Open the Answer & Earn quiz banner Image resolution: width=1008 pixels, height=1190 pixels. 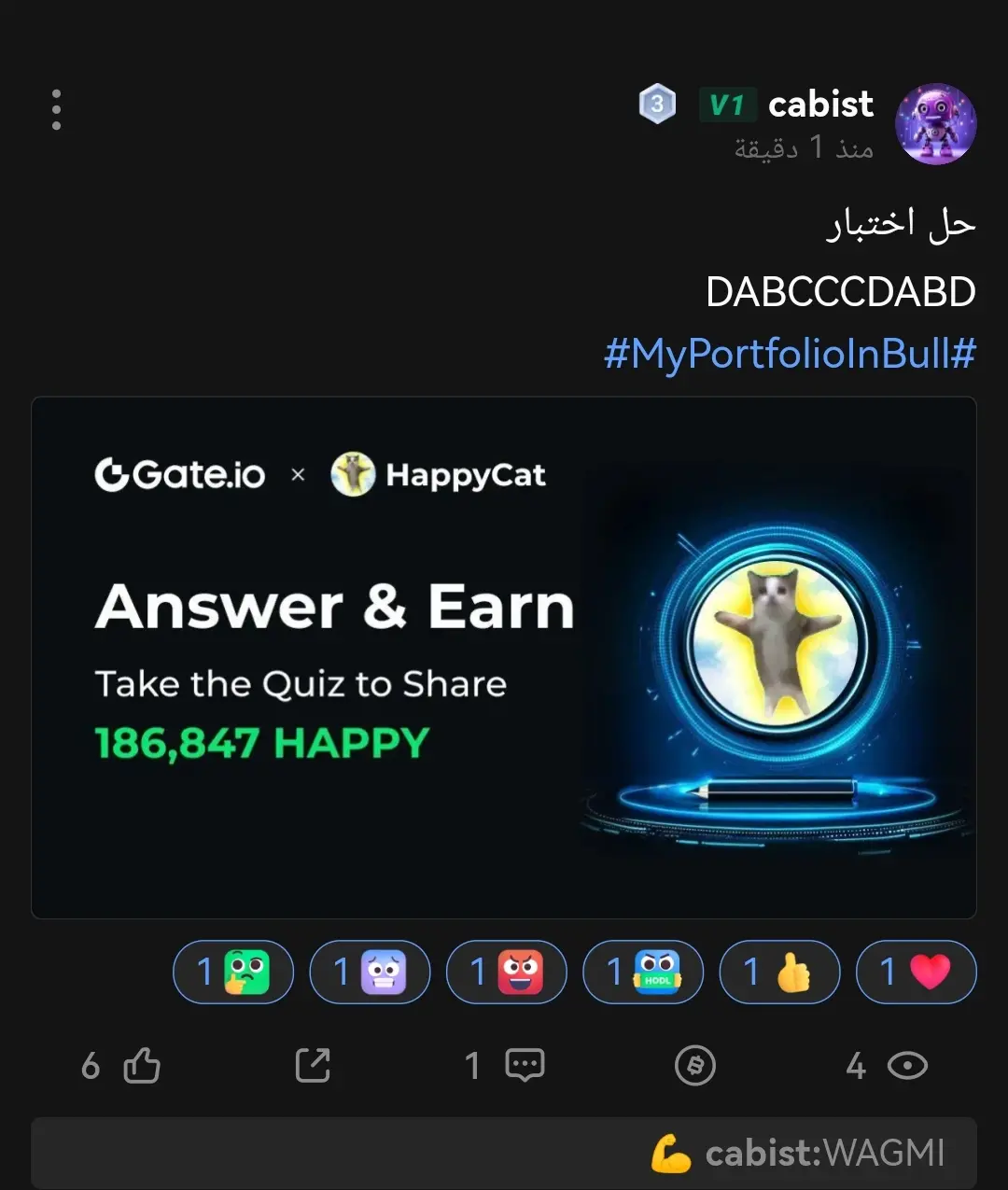click(504, 658)
